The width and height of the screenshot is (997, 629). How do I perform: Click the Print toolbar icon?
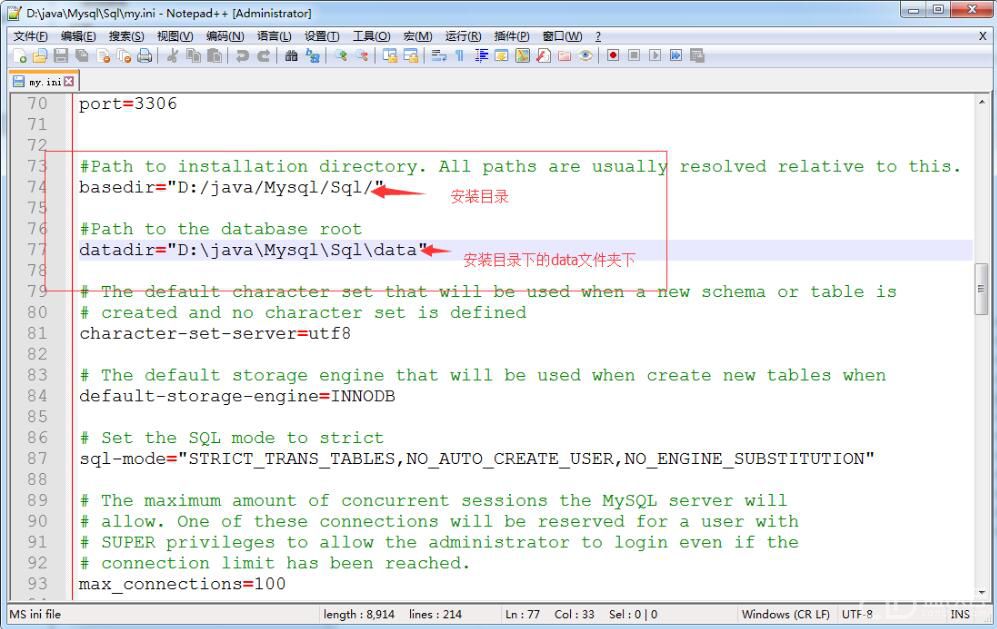click(x=145, y=56)
